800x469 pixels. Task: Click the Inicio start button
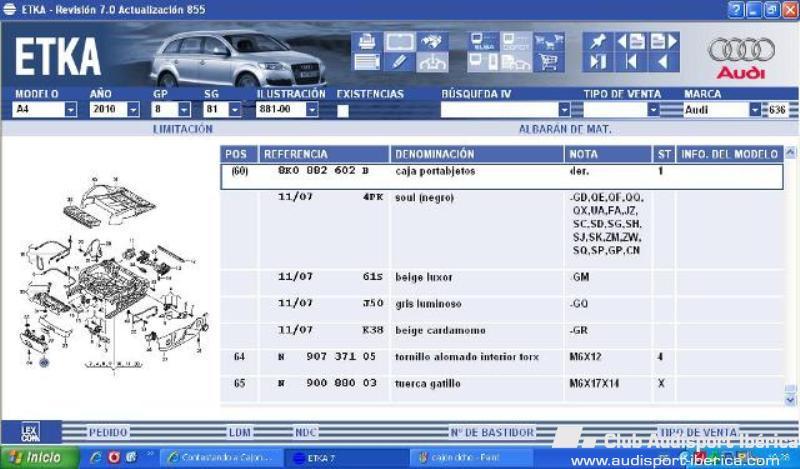click(x=40, y=457)
